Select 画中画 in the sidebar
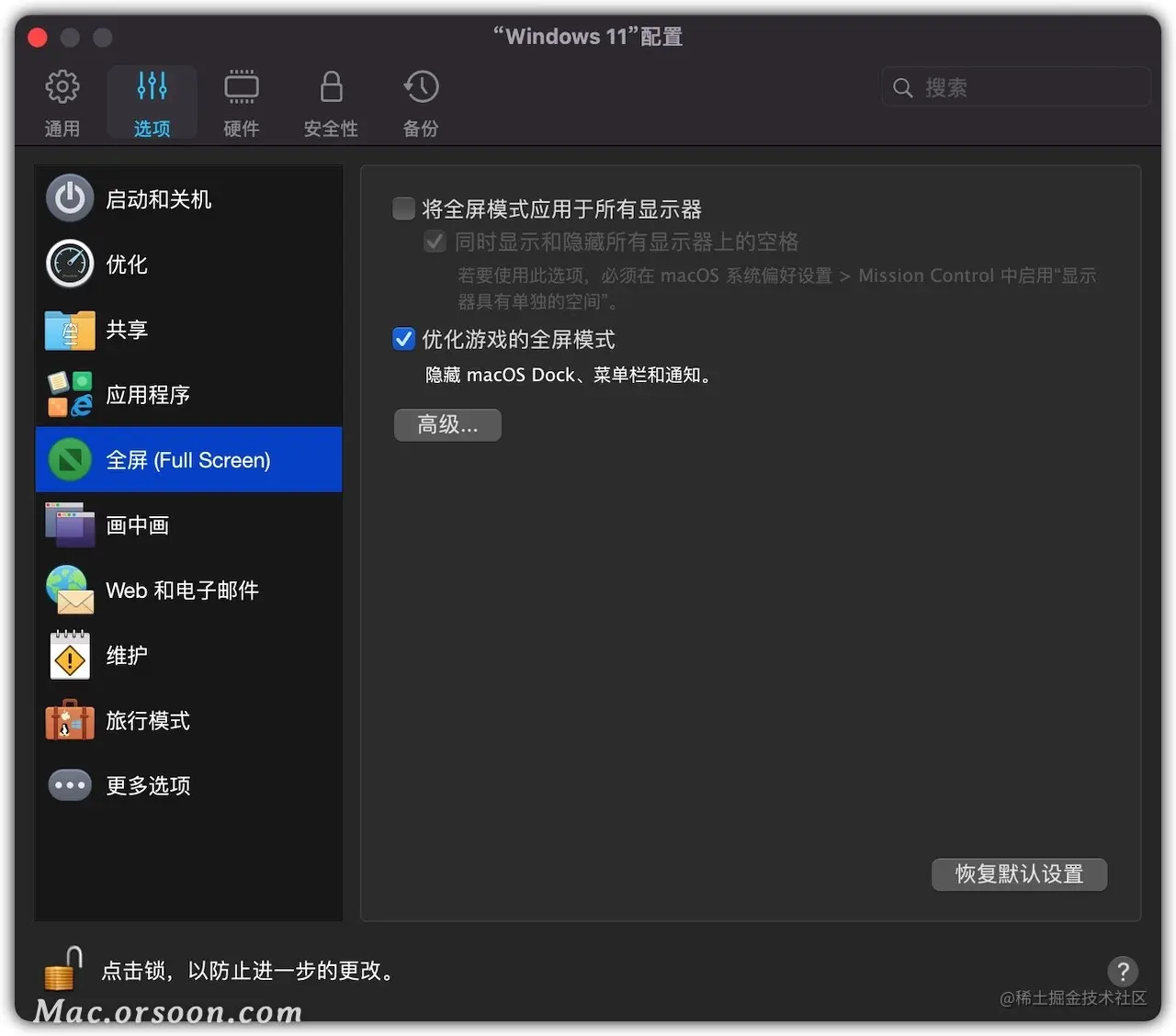Viewport: 1176px width, 1036px height. click(x=188, y=525)
